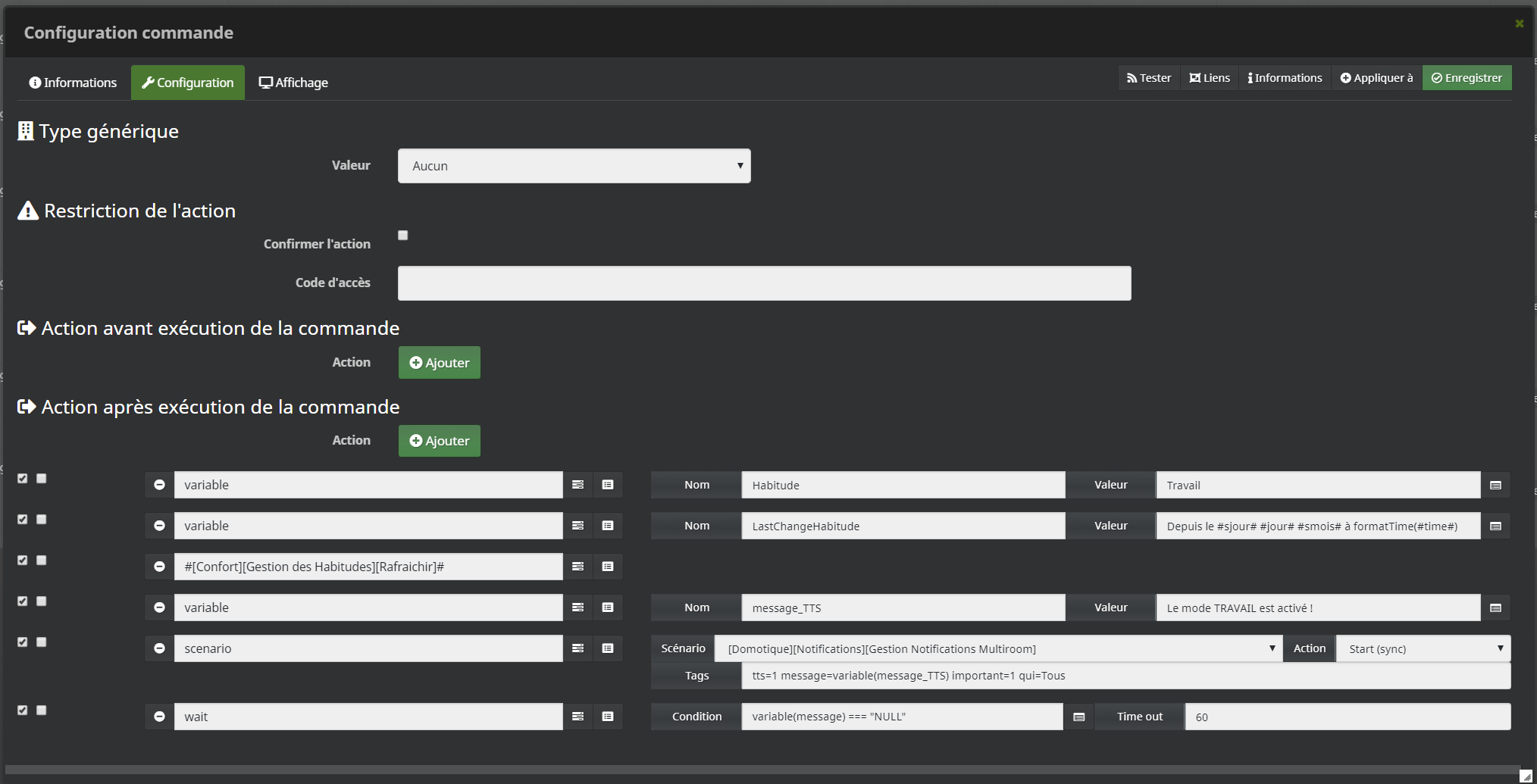Open Type générique Valeur dropdown (Aucun)
This screenshot has height=784, width=1537.
click(x=574, y=166)
